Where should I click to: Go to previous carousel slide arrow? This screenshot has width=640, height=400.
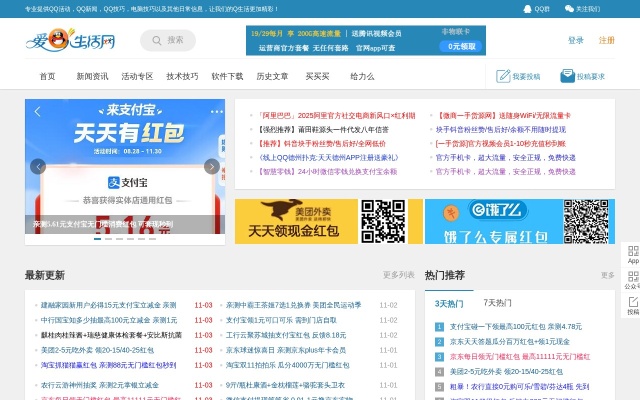[38, 167]
